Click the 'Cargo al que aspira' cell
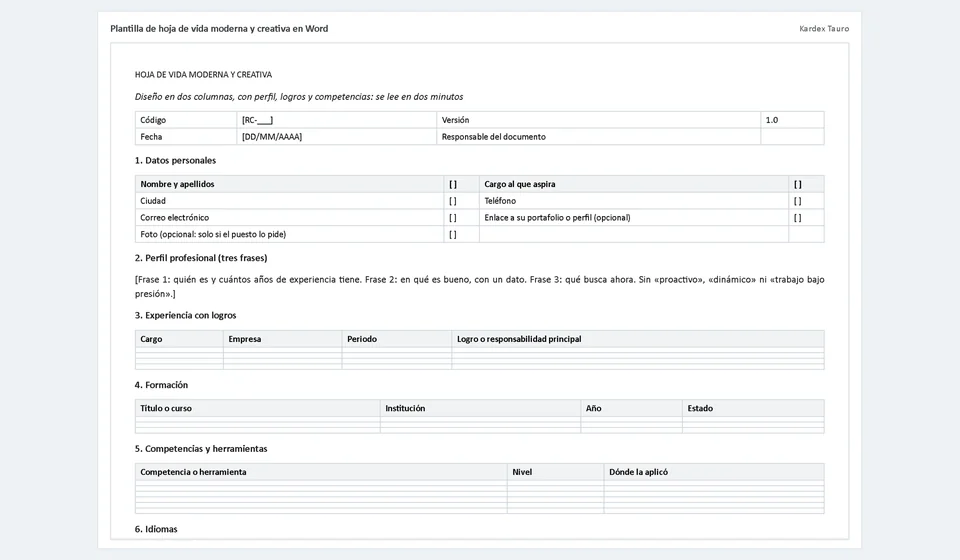Screen dimensions: 960x560 (634, 184)
